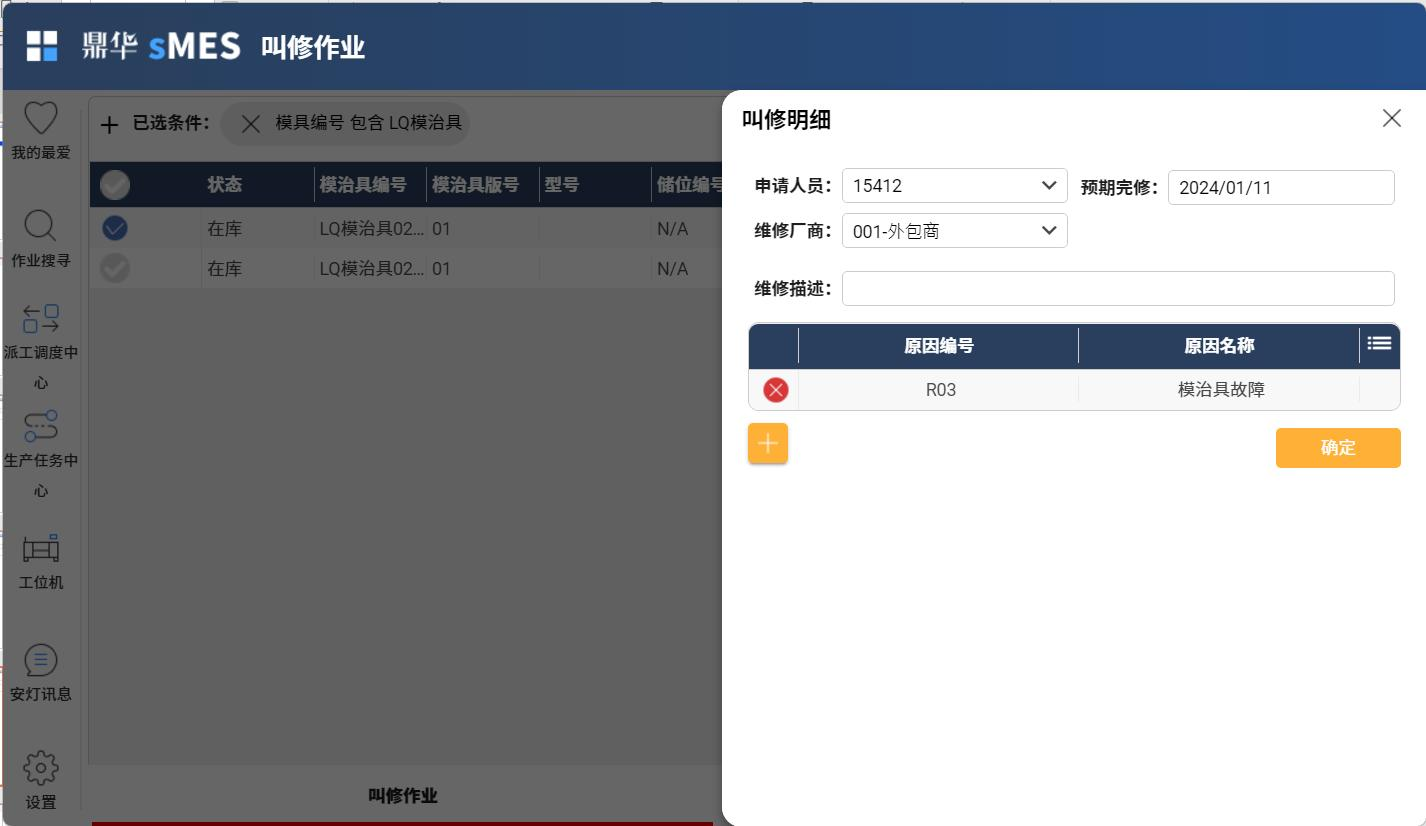Click the 预期完修 date field
1426x826 pixels.
(1281, 187)
